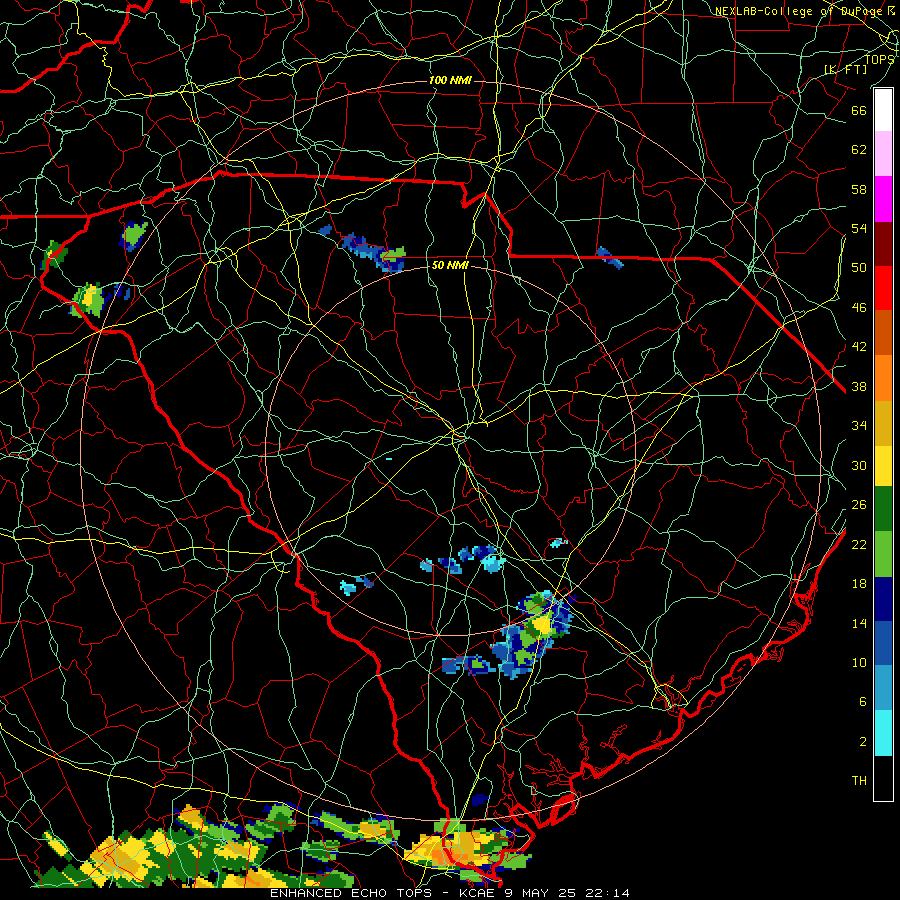Screen dimensions: 900x900
Task: Click the legend number 10
Action: pyautogui.click(x=859, y=662)
